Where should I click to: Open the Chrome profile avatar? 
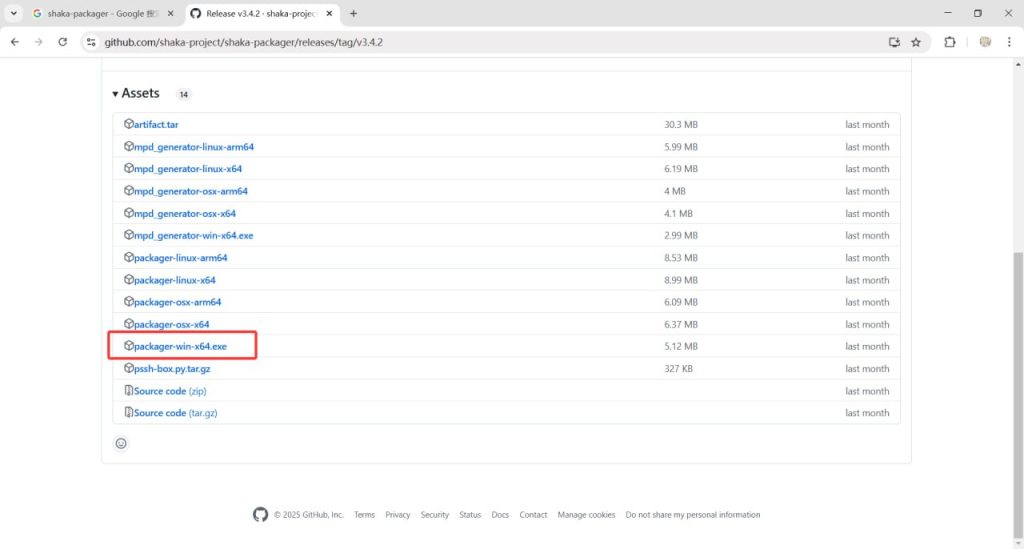(985, 42)
